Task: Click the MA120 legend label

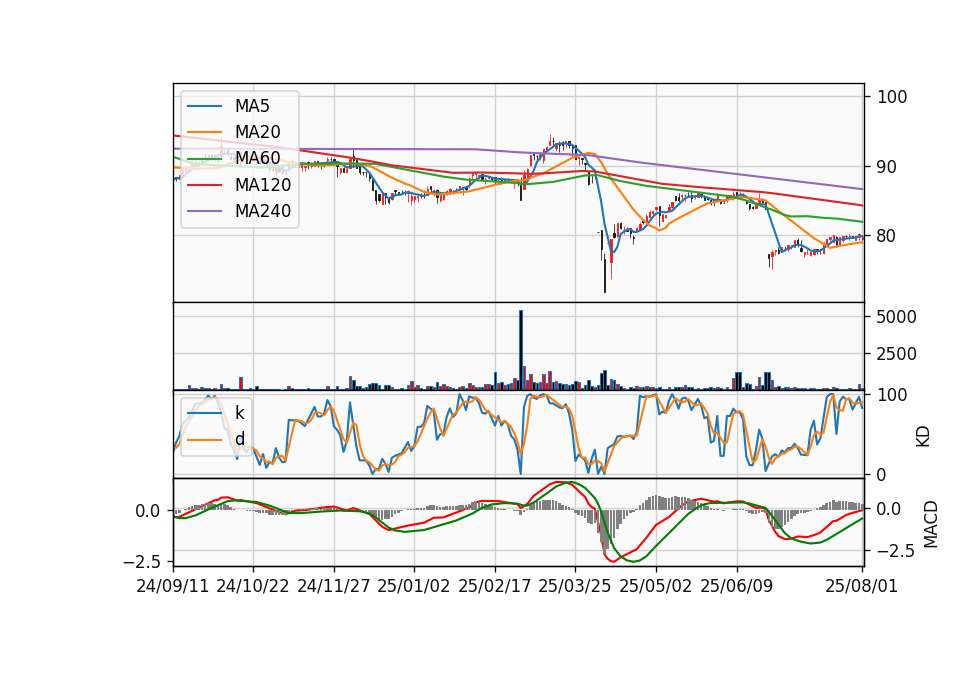Action: tap(263, 185)
